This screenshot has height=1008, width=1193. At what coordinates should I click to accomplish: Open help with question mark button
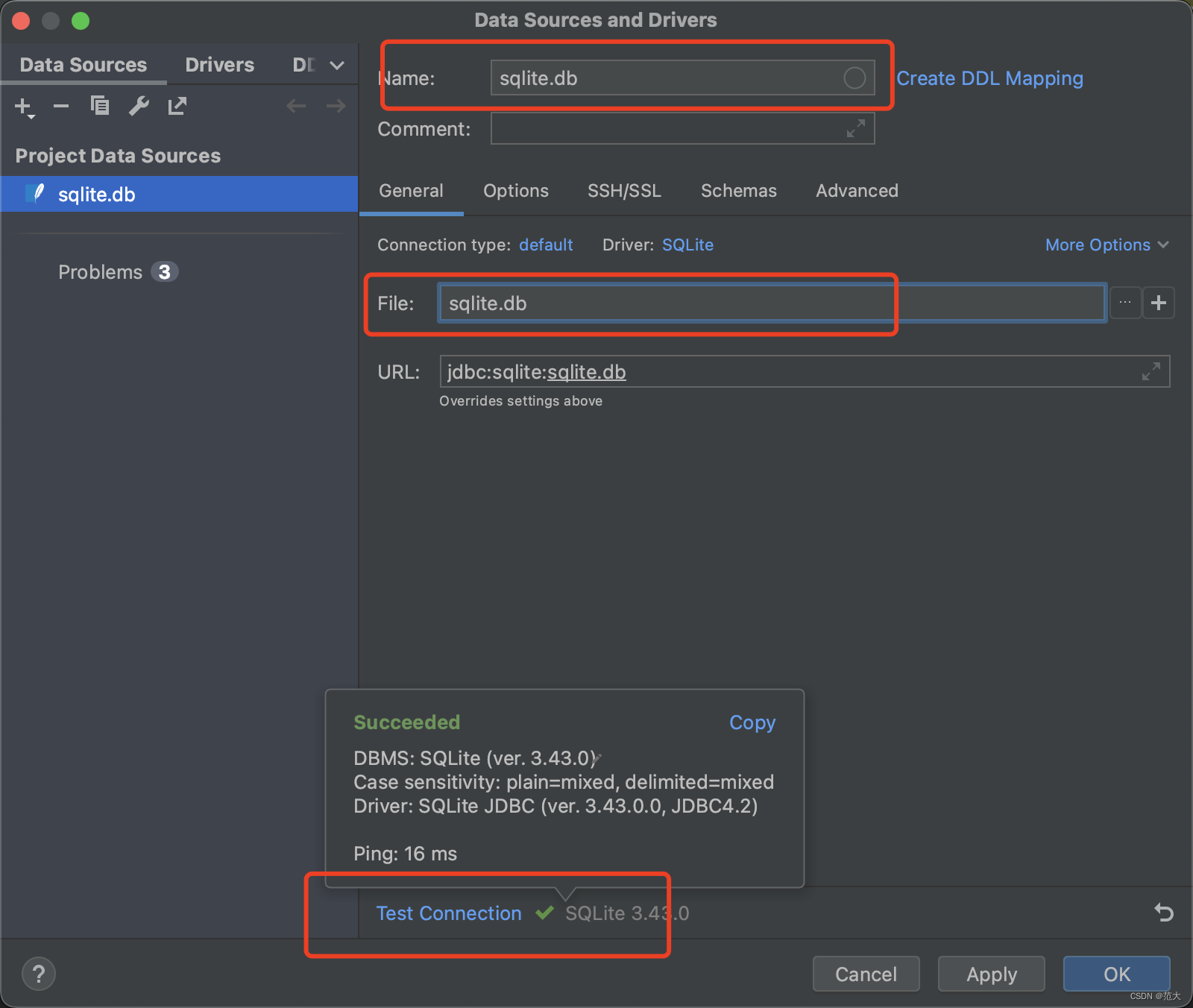(x=39, y=974)
